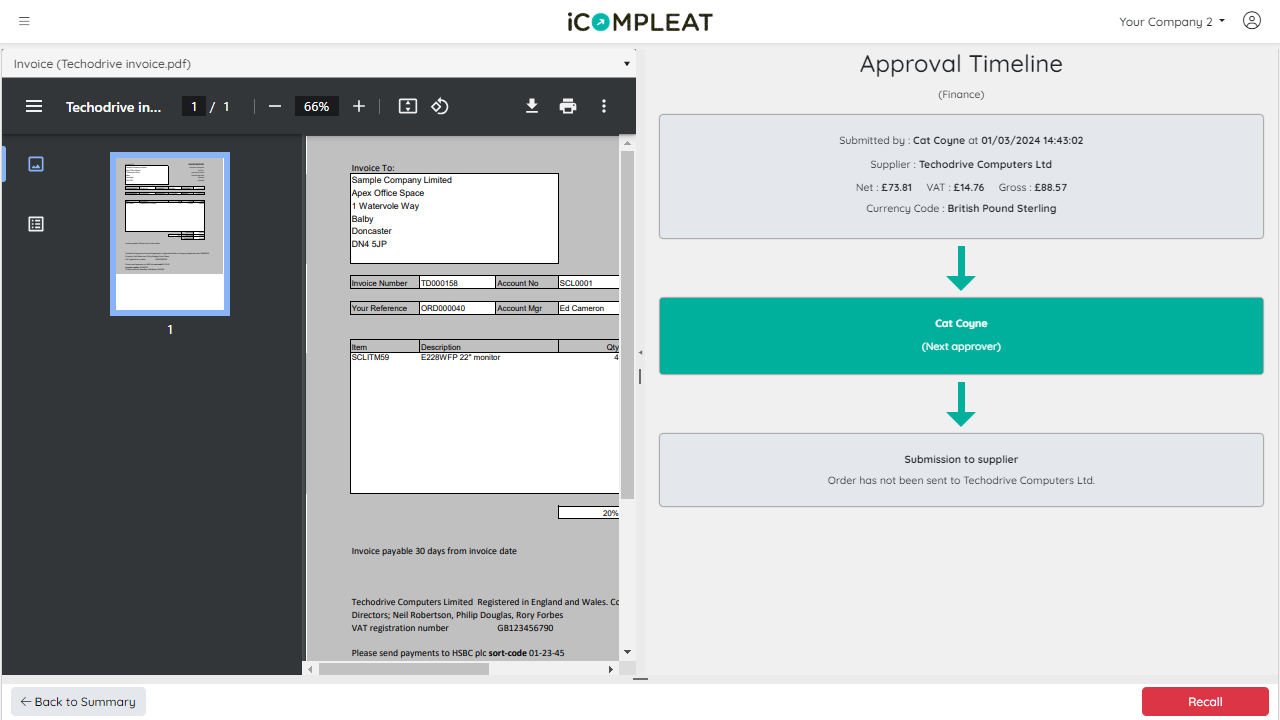Select the page 1 thumbnail

pos(170,234)
